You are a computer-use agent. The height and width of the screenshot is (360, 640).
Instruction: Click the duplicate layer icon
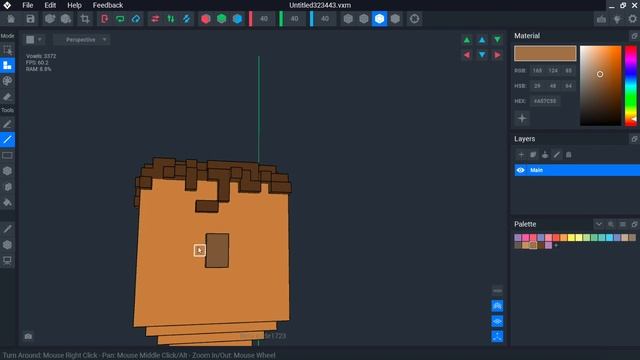tap(533, 155)
